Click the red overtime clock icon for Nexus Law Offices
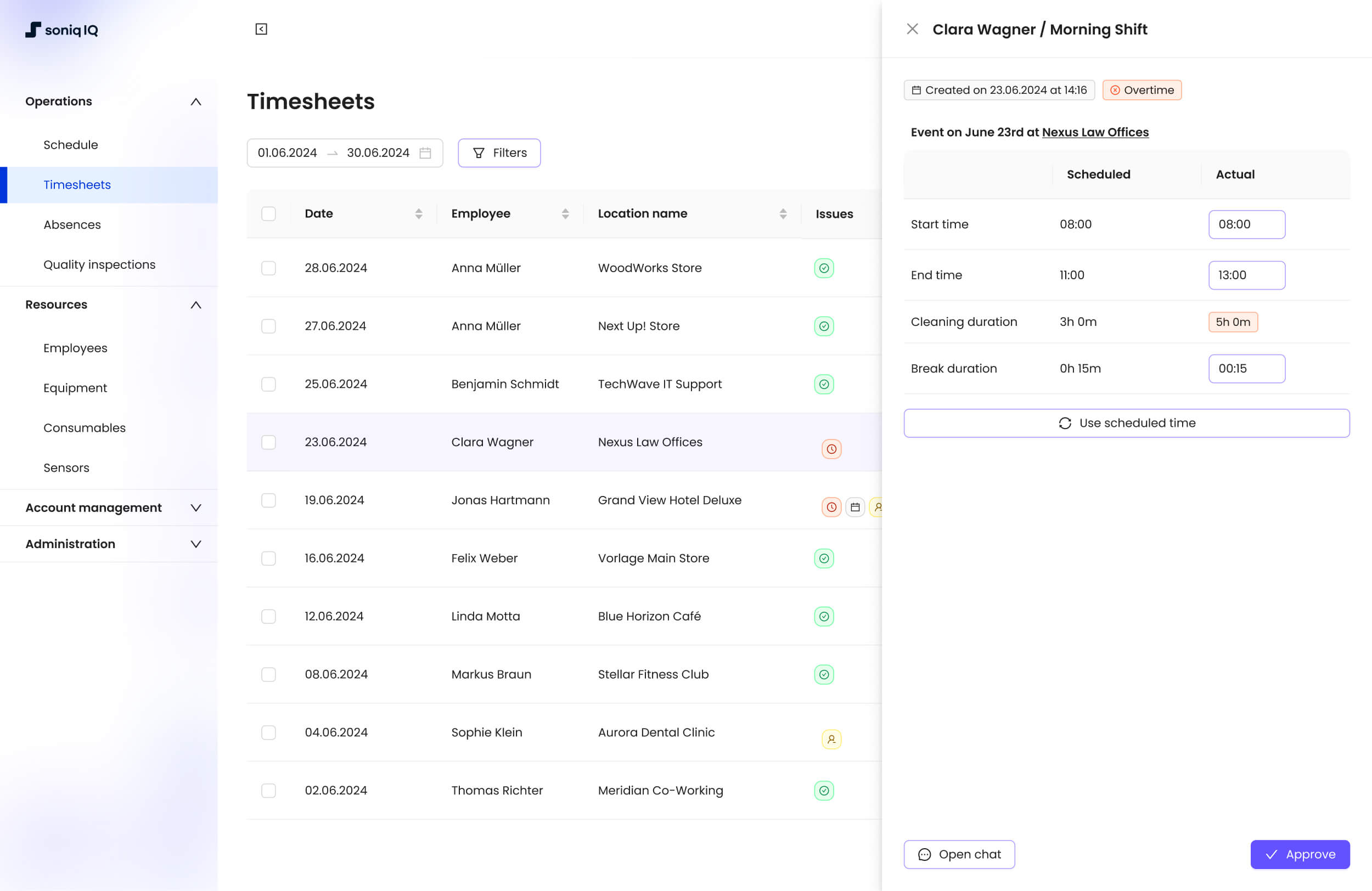Image resolution: width=1372 pixels, height=891 pixels. point(831,449)
